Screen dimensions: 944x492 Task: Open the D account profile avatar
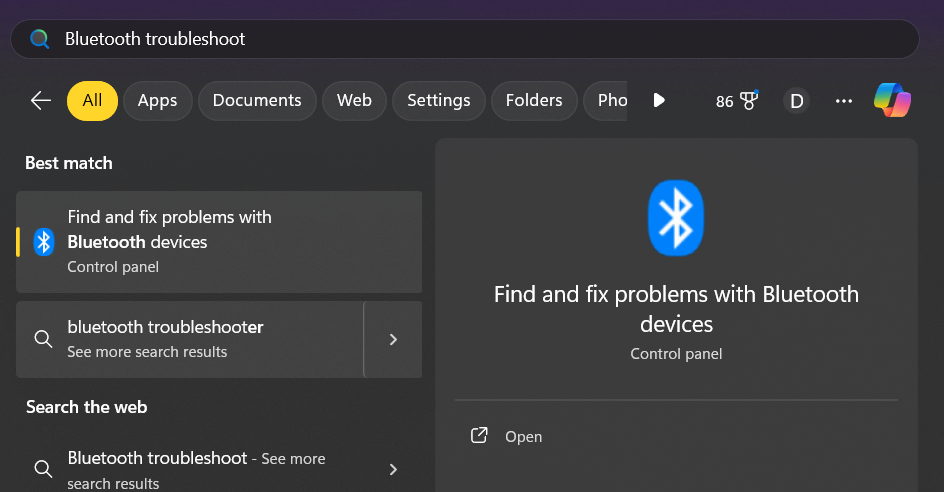click(x=796, y=101)
